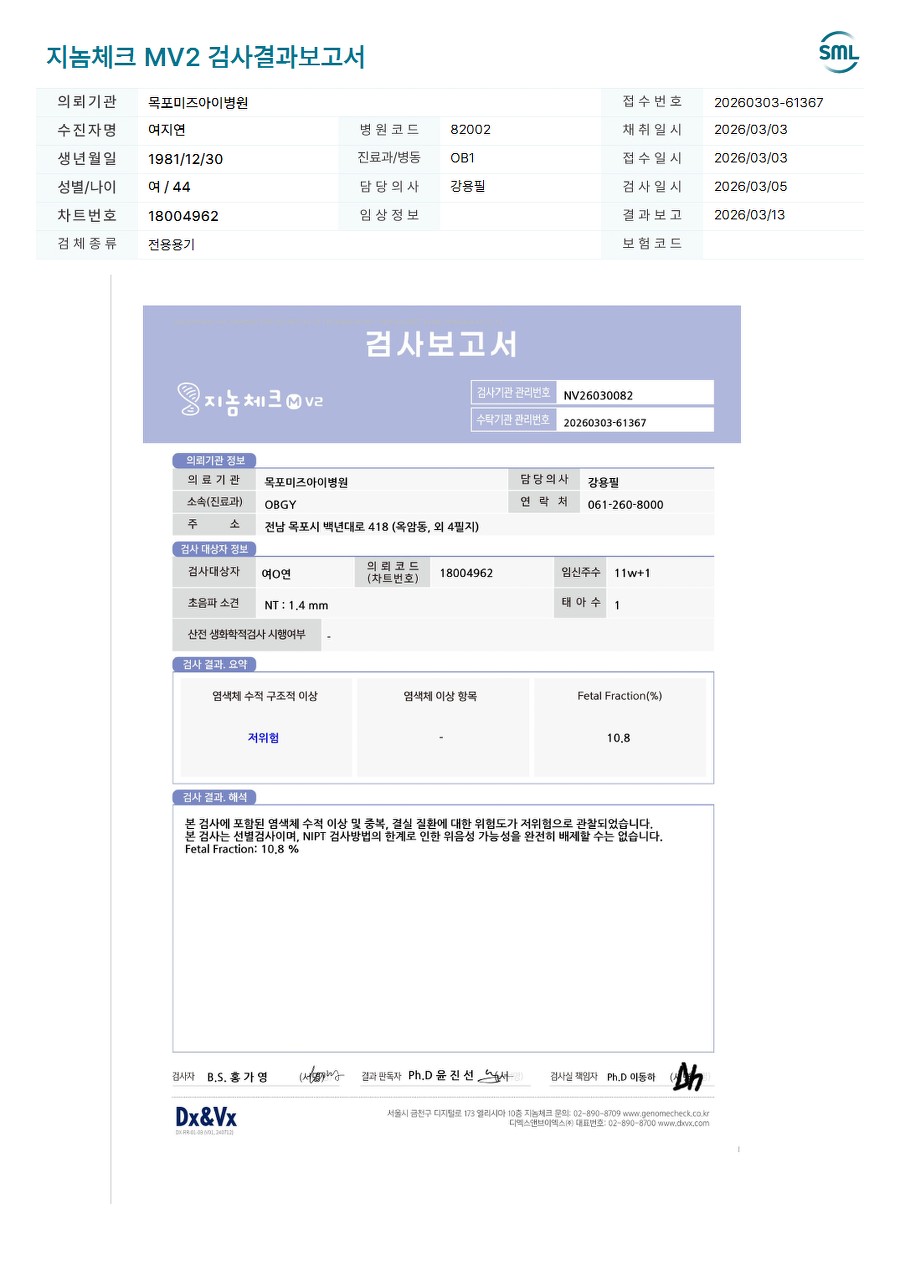Open the www.genomecheck.co.kr address in the footer
The height and width of the screenshot is (1271, 900).
666,1113
